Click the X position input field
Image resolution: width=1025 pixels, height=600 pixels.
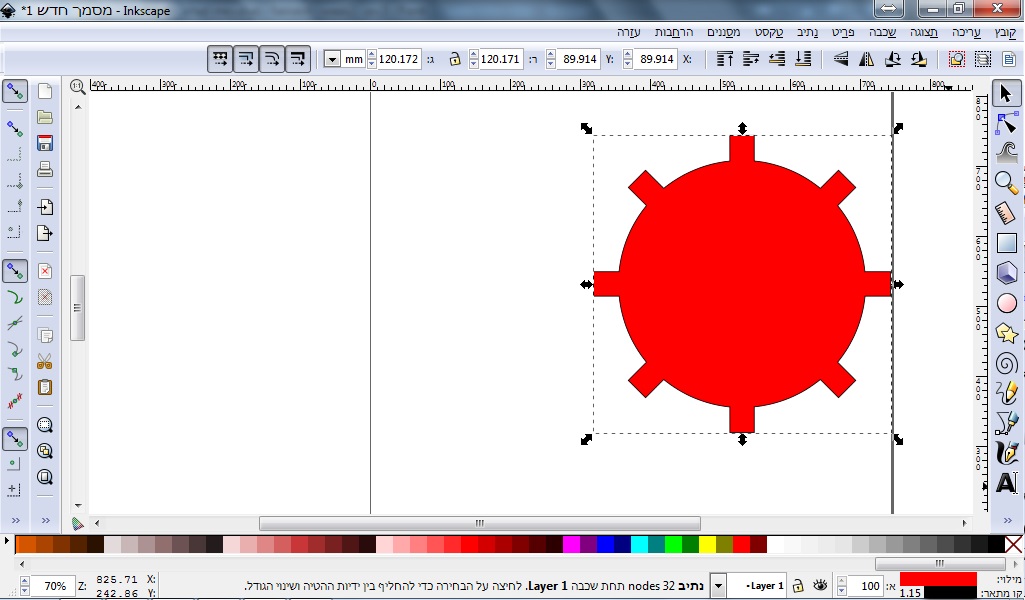pyautogui.click(x=656, y=59)
